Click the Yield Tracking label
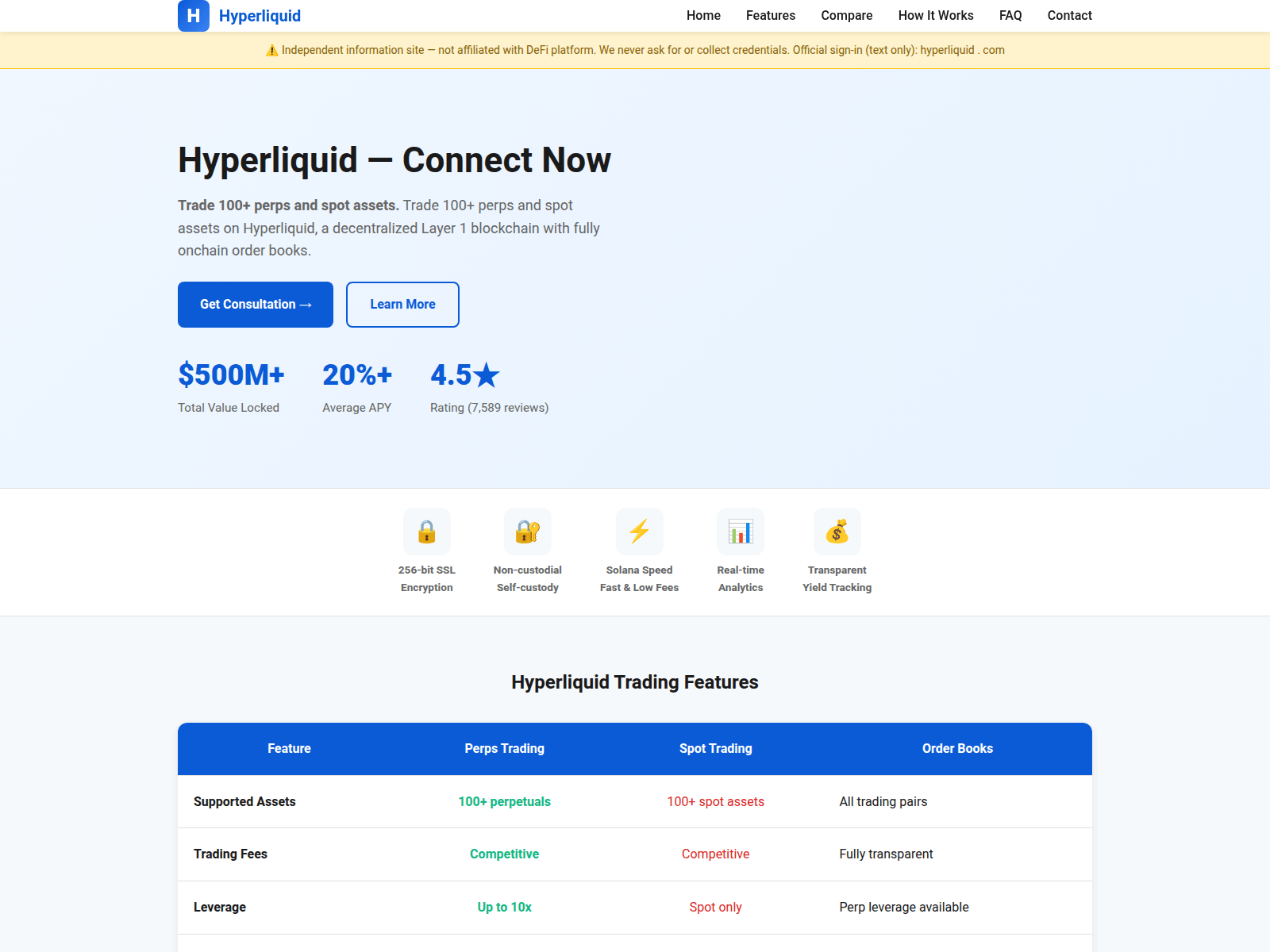The height and width of the screenshot is (952, 1270). click(x=837, y=588)
